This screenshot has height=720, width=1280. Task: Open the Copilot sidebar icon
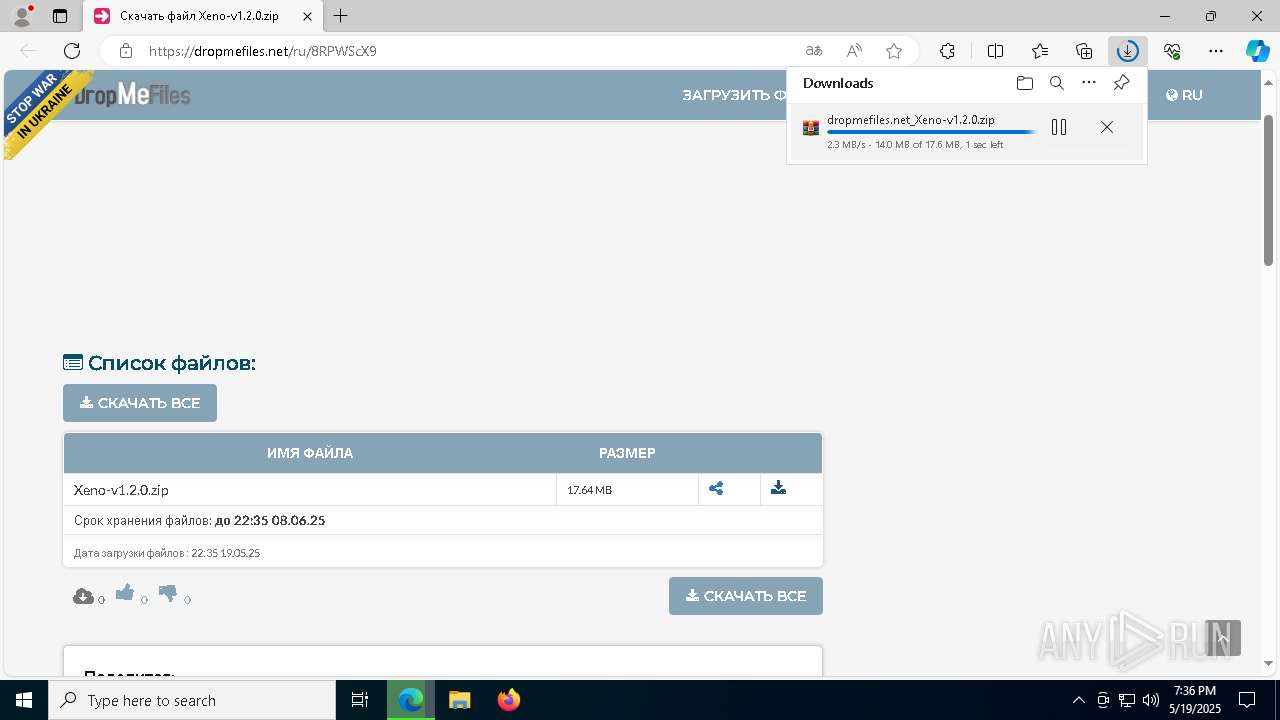coord(1258,51)
